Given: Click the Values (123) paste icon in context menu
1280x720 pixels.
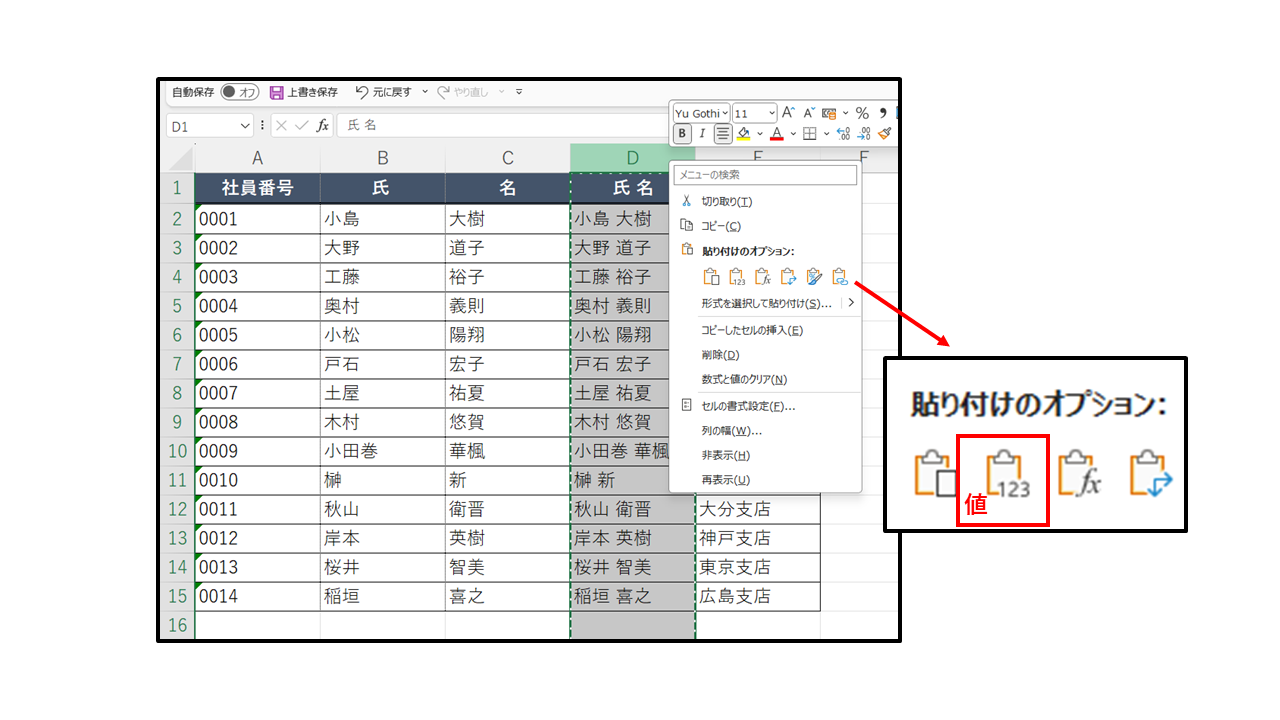Looking at the screenshot, I should click(737, 277).
